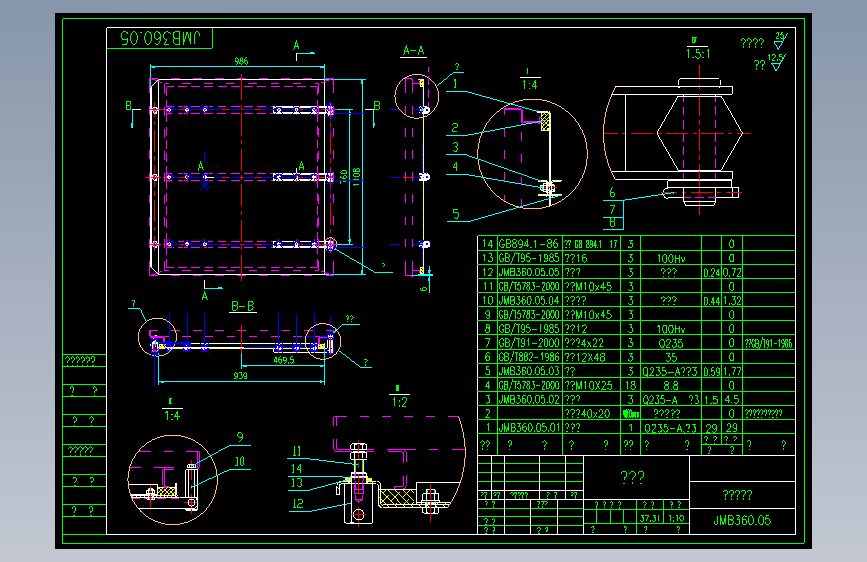Click the JMB360.05.03 part code cell

(529, 371)
